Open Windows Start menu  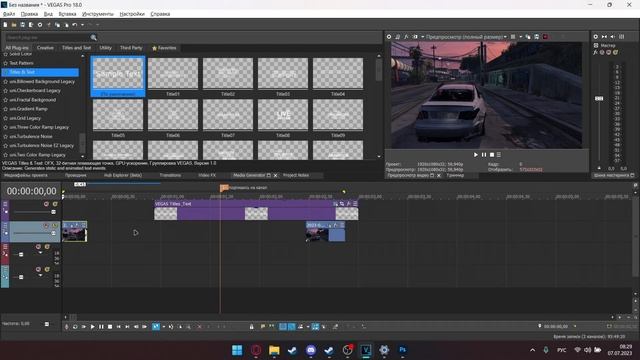point(237,350)
